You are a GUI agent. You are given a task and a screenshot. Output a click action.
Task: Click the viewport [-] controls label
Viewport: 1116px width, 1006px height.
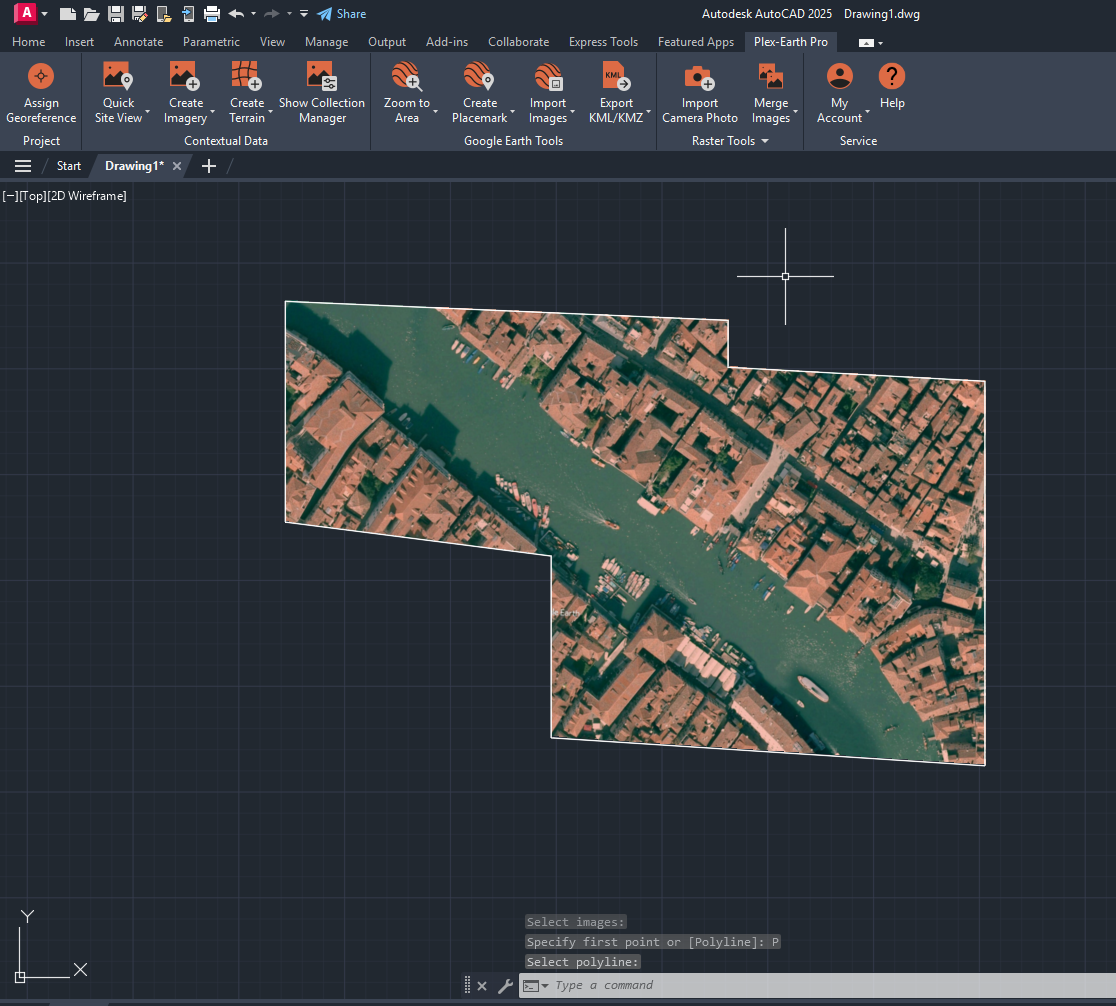pos(10,196)
